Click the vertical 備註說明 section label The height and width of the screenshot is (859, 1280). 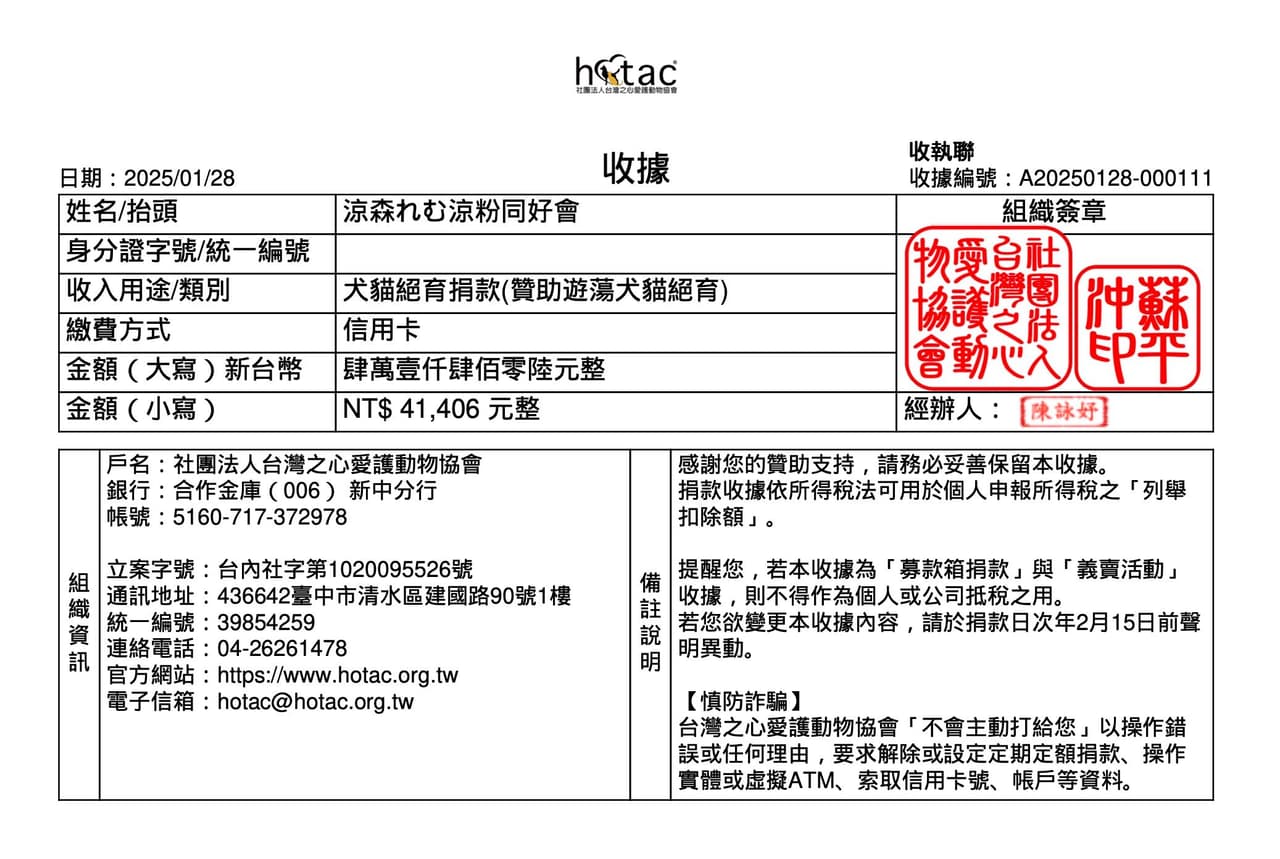click(x=650, y=622)
